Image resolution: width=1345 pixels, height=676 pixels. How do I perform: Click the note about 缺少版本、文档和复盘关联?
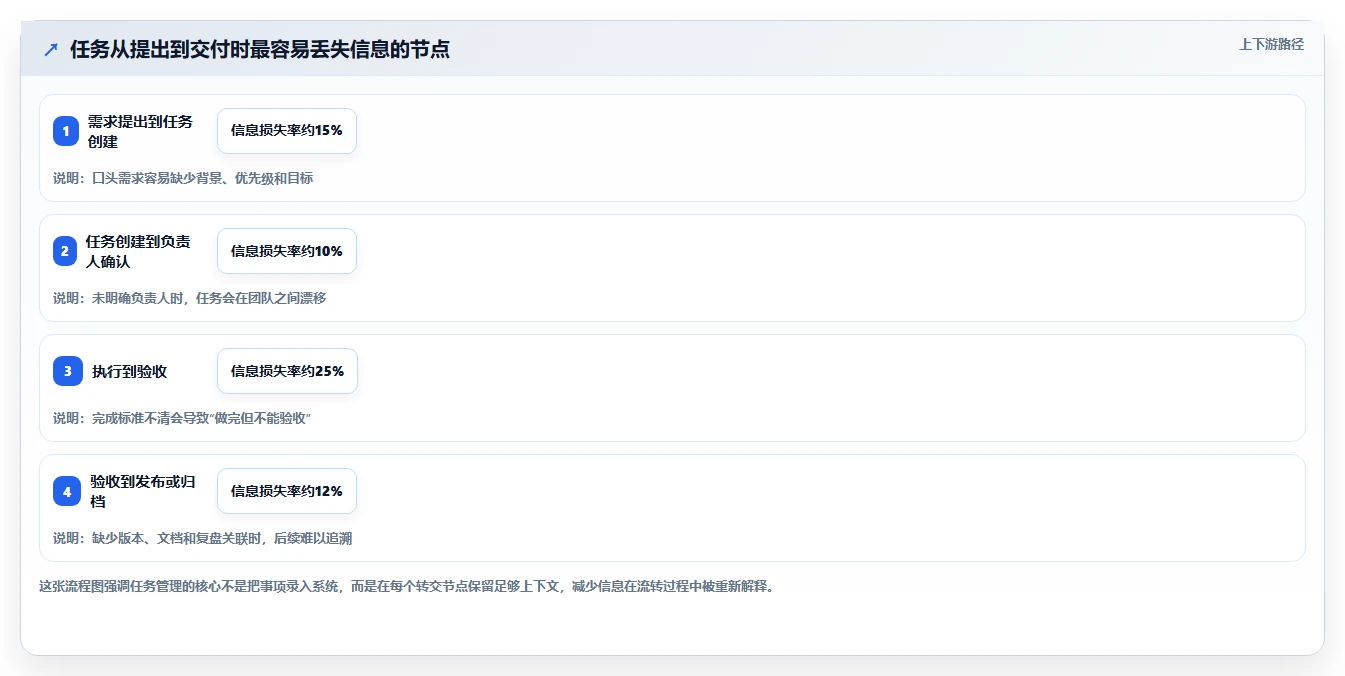click(203, 538)
